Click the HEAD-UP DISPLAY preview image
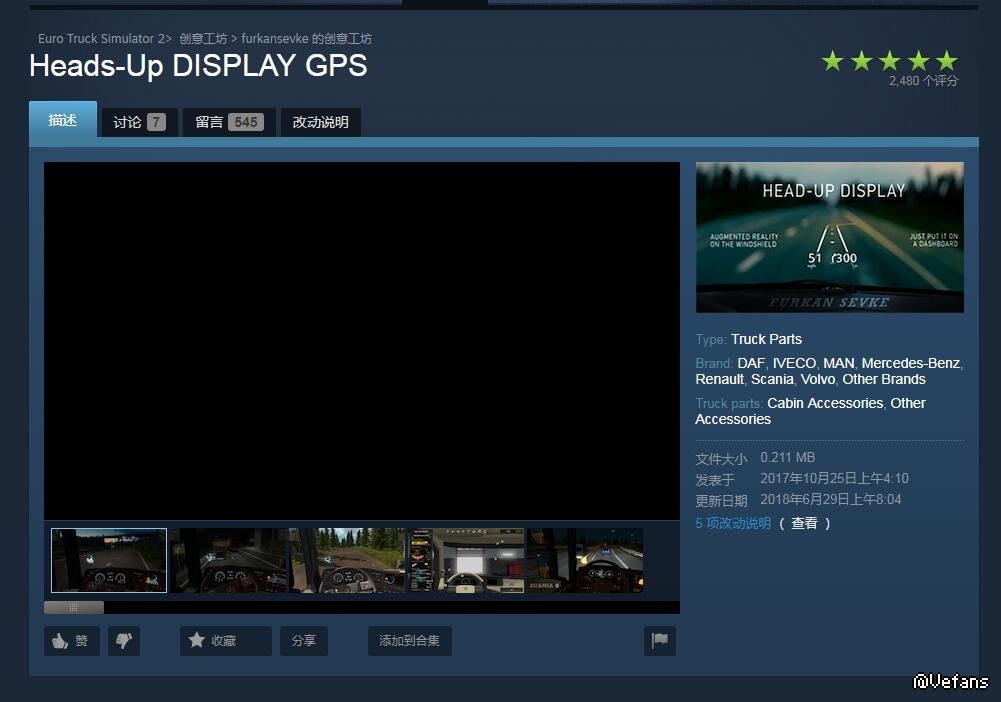The width and height of the screenshot is (1001, 702). pyautogui.click(x=829, y=237)
